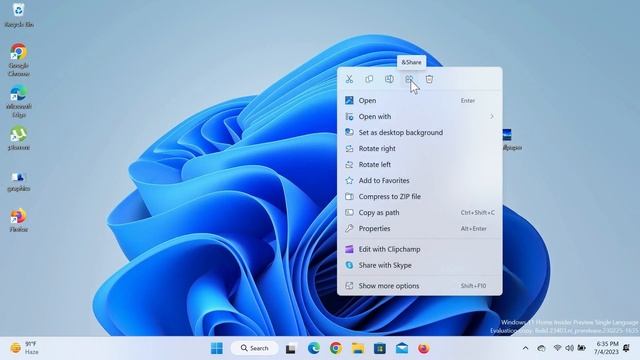
Task: Select the Firefox desktop shortcut
Action: [19, 220]
